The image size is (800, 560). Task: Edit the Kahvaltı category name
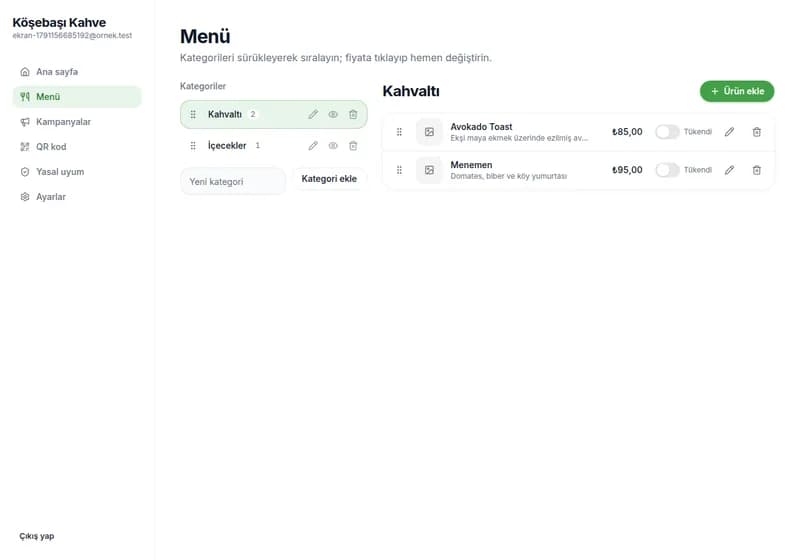point(313,115)
